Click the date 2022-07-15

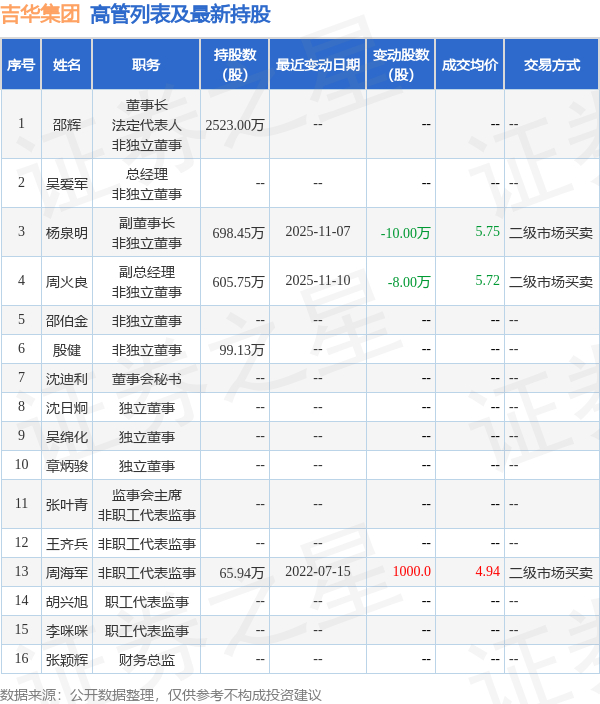tap(318, 571)
